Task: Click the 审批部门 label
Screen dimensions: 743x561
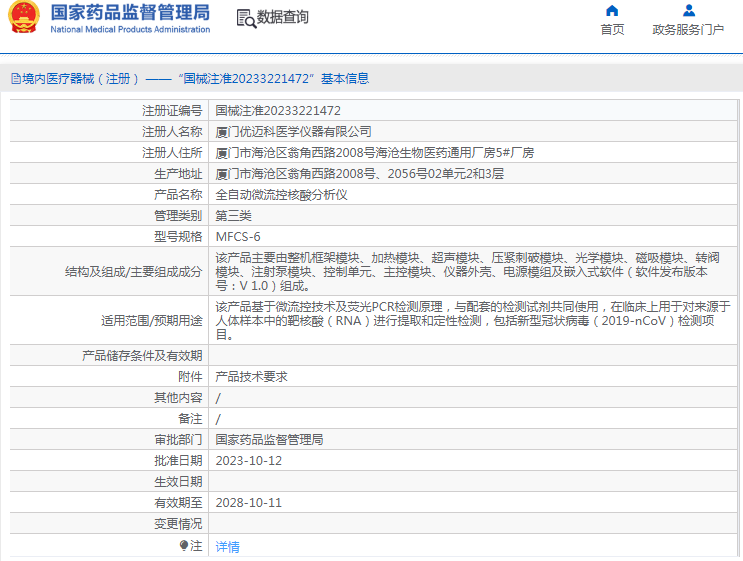Action: tap(179, 440)
